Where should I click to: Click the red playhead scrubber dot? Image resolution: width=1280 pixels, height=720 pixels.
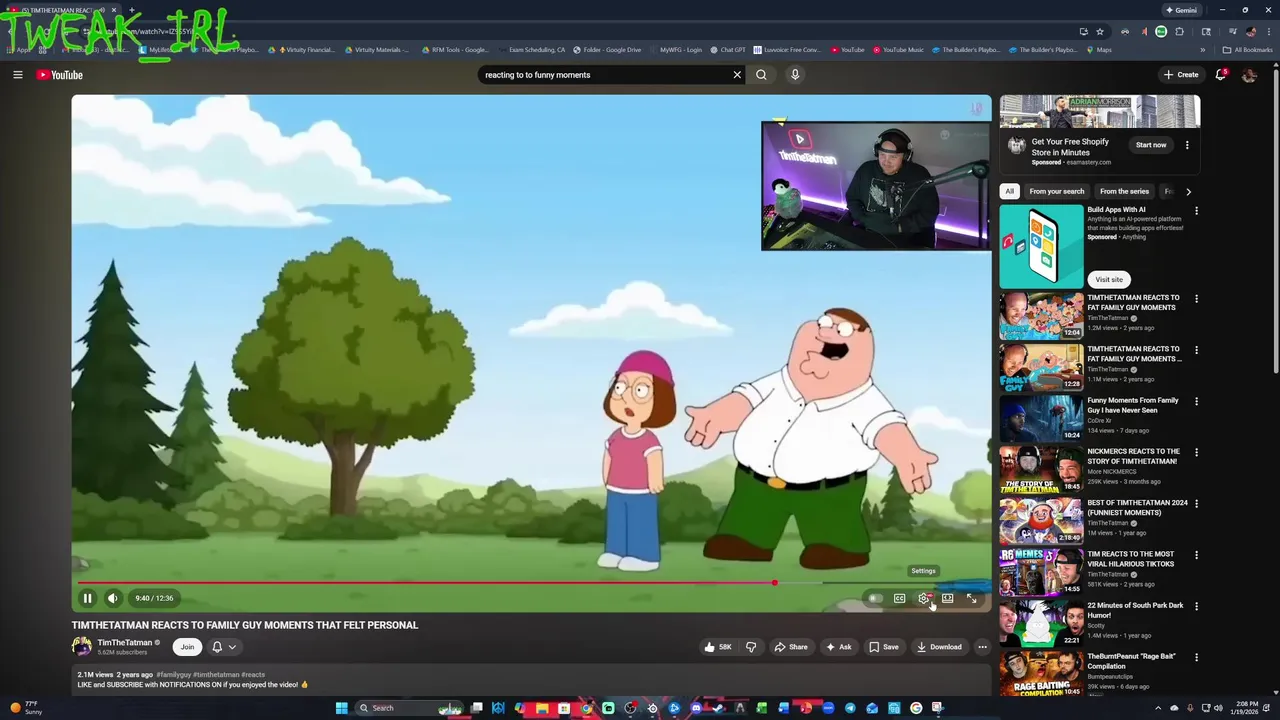click(x=775, y=582)
